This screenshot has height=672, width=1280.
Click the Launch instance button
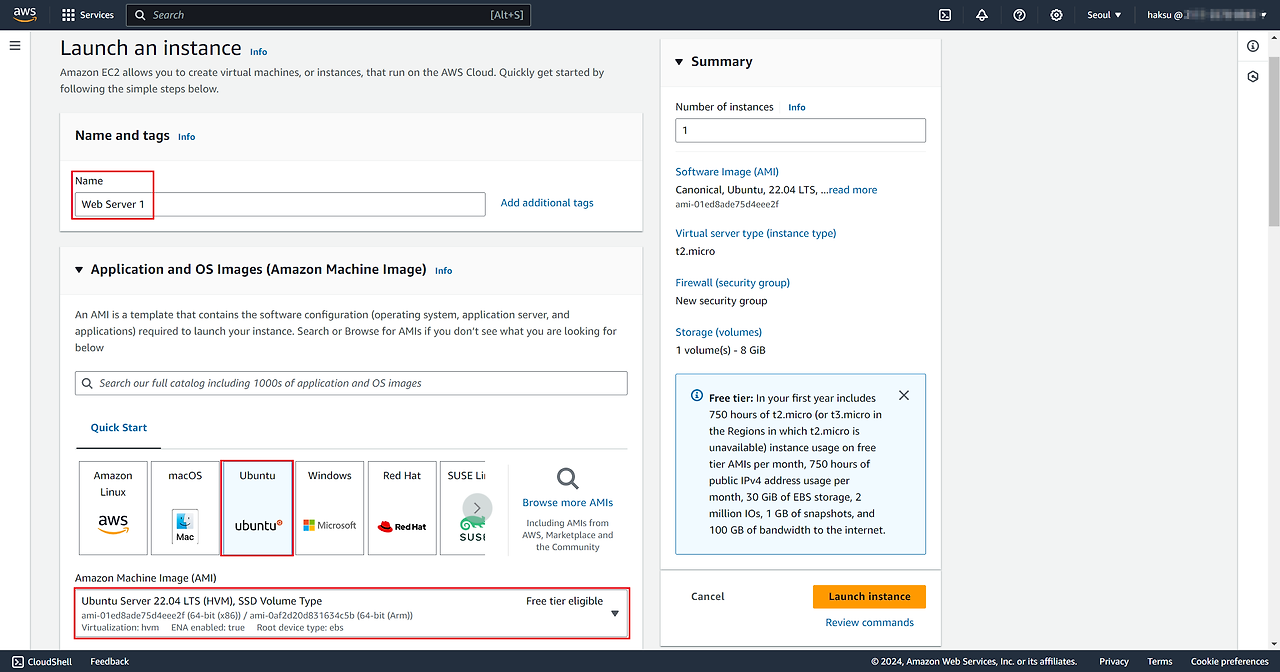(x=869, y=597)
